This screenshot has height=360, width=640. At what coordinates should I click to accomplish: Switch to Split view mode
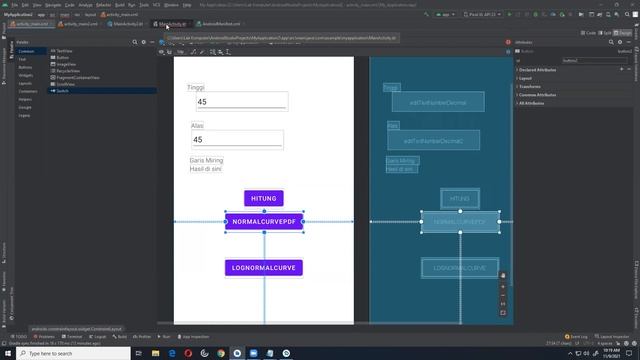point(605,33)
